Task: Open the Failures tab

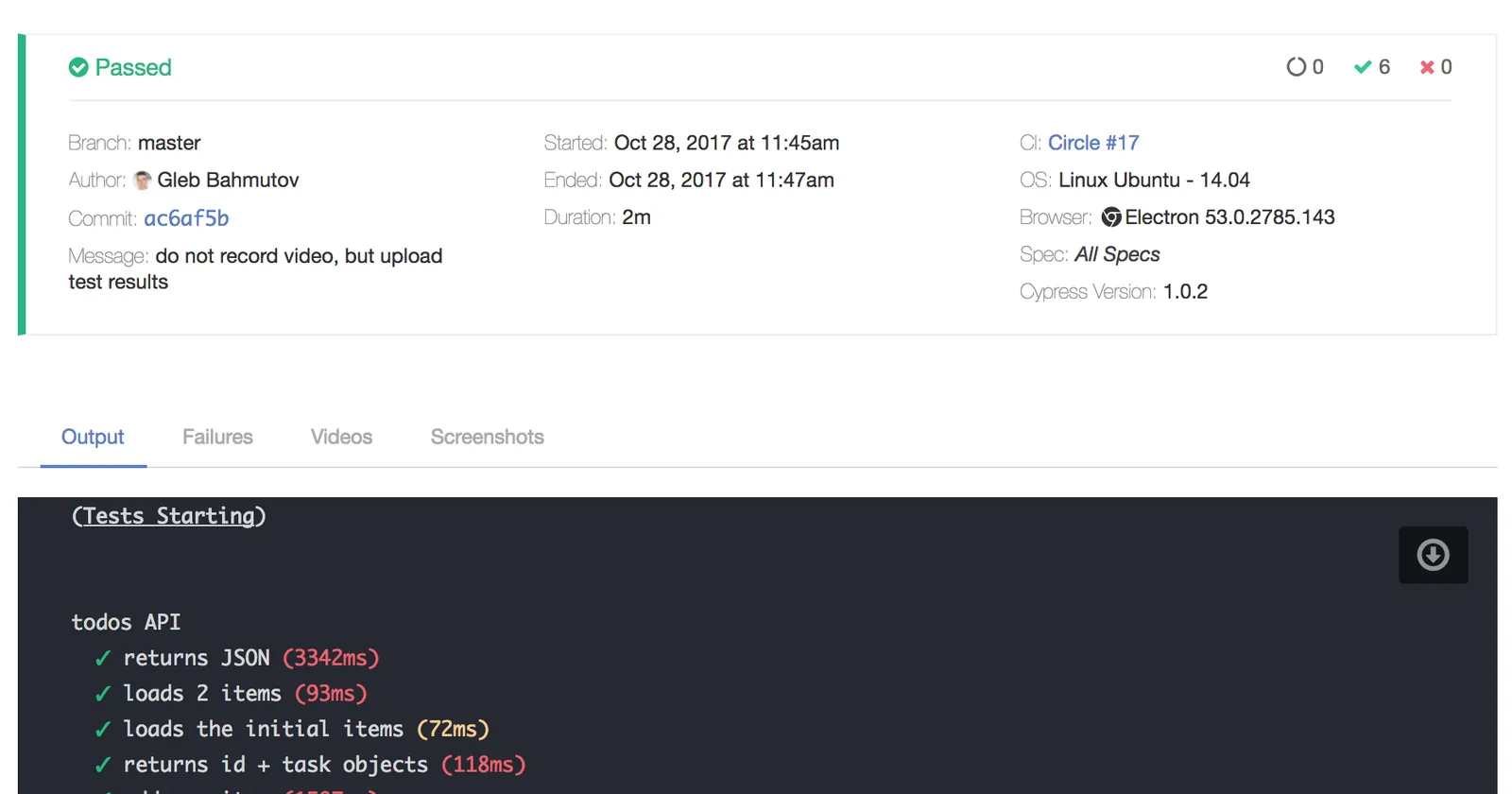Action: tap(217, 437)
